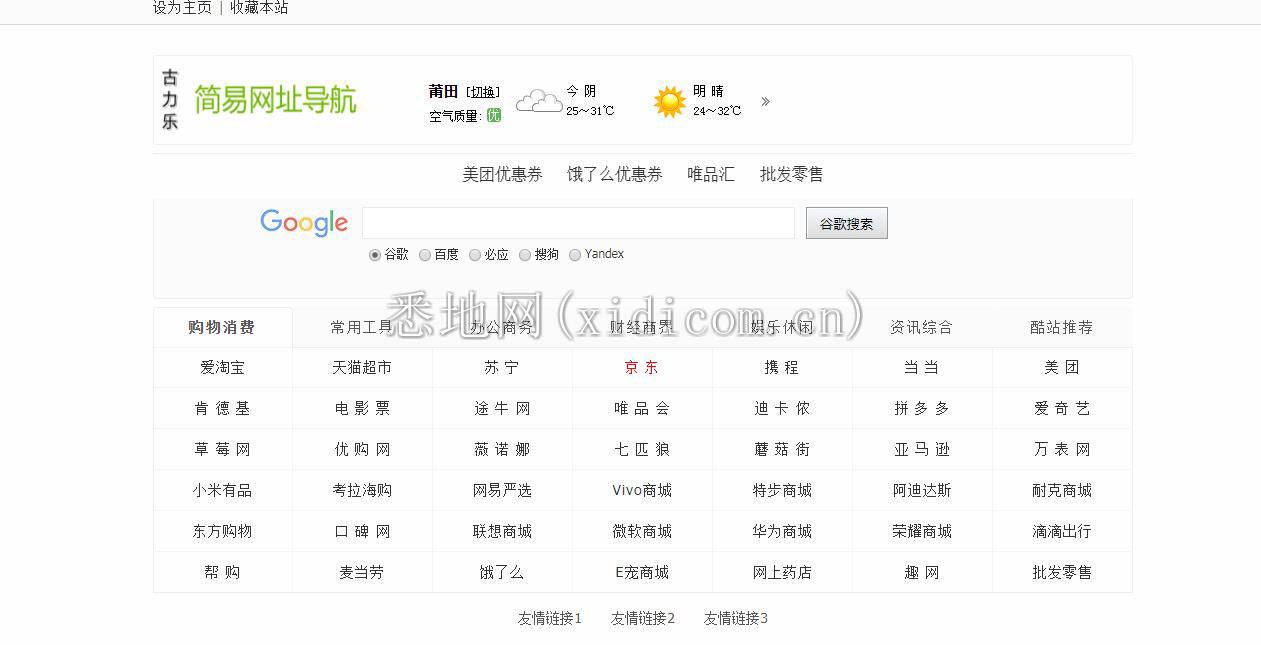
Task: Click the 简易网址导航 site logo
Action: tap(275, 100)
